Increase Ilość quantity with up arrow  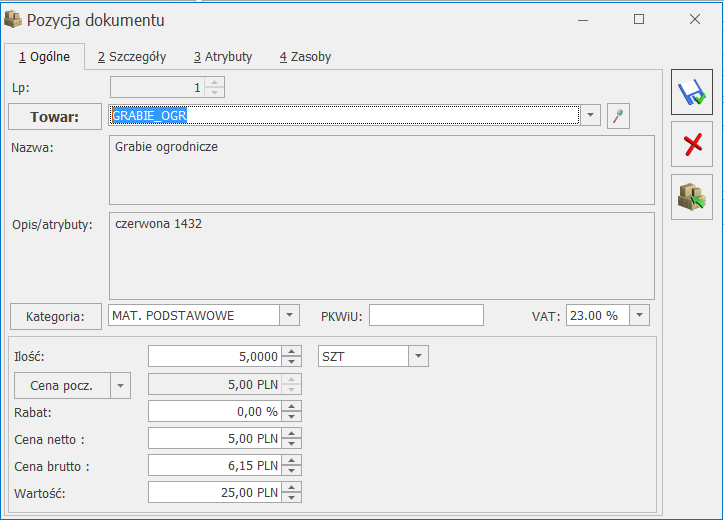[x=291, y=351]
